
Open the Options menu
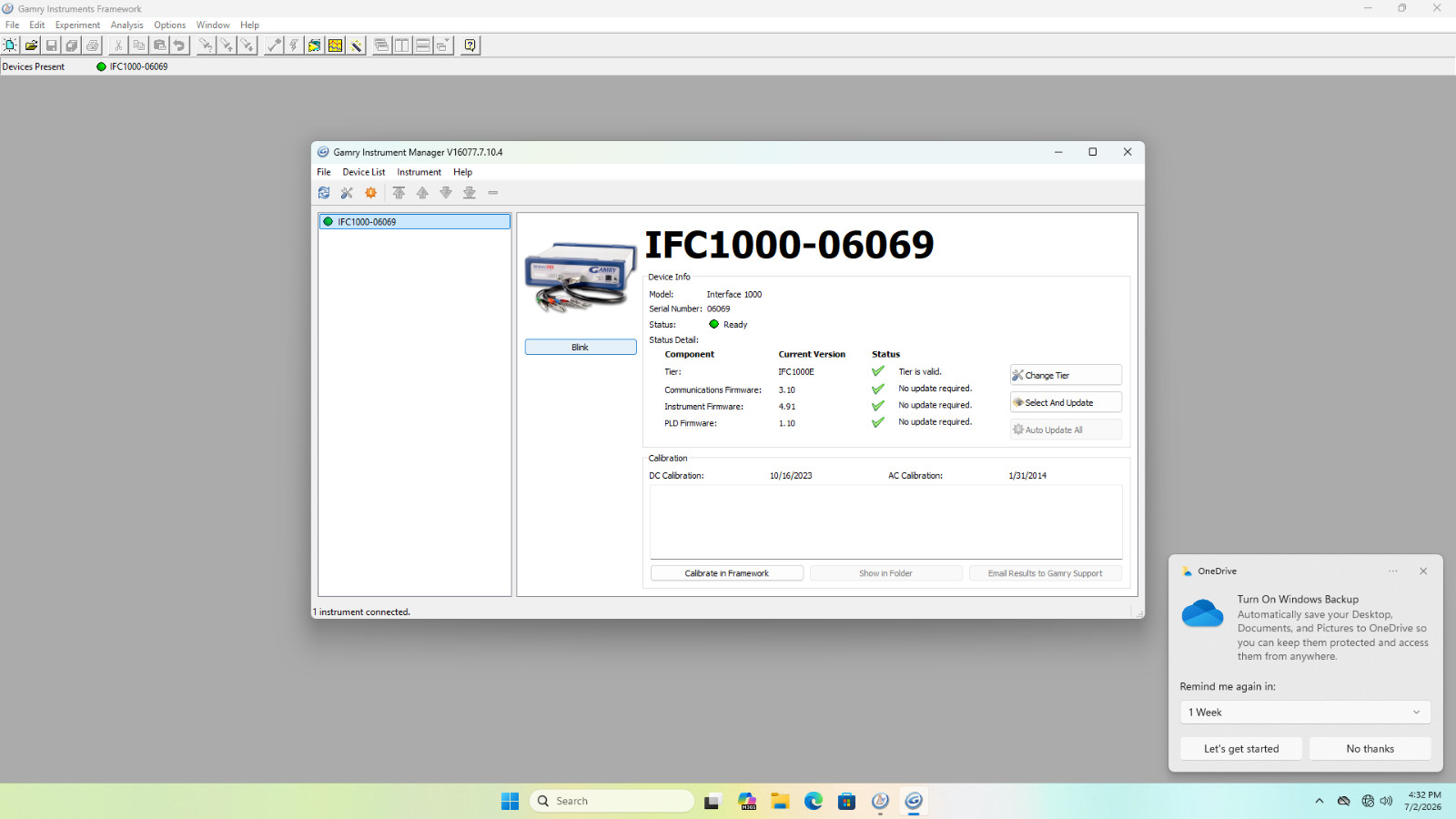coord(169,25)
